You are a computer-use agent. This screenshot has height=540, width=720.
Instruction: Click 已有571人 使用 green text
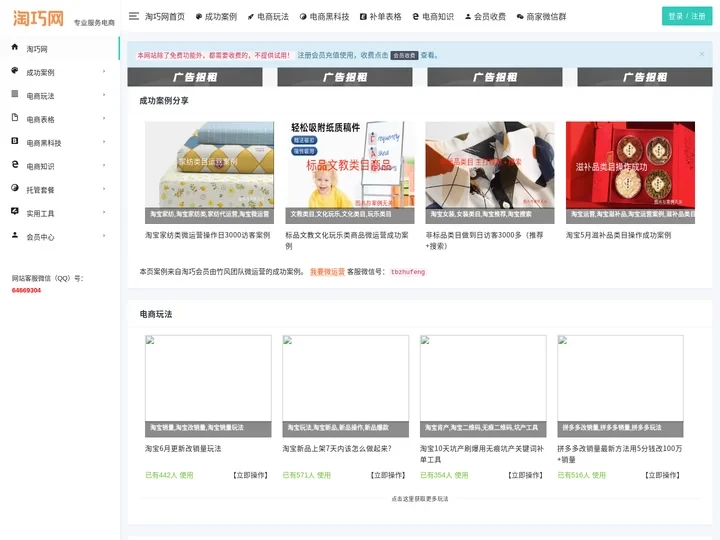click(306, 475)
